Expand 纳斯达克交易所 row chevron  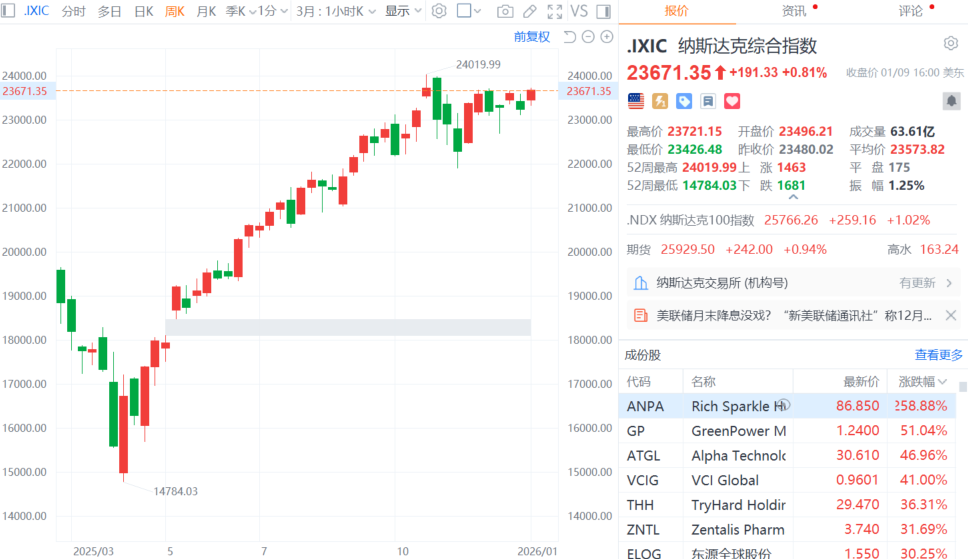pos(949,283)
